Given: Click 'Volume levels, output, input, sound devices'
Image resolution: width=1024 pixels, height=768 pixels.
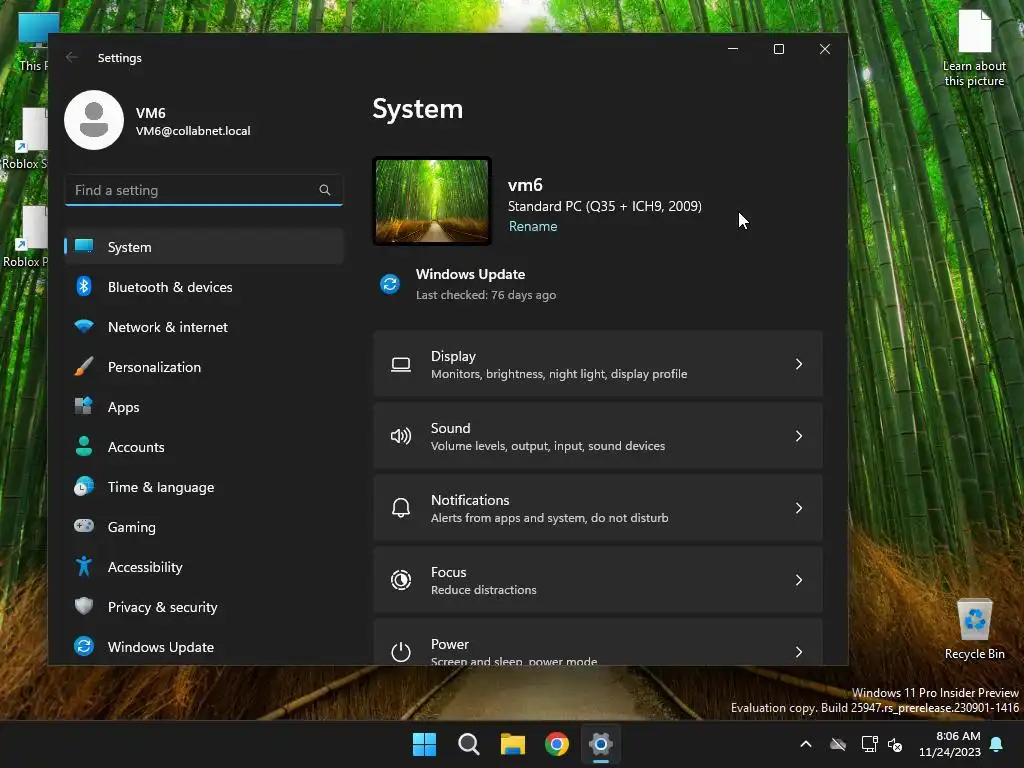Looking at the screenshot, I should click(x=548, y=446).
